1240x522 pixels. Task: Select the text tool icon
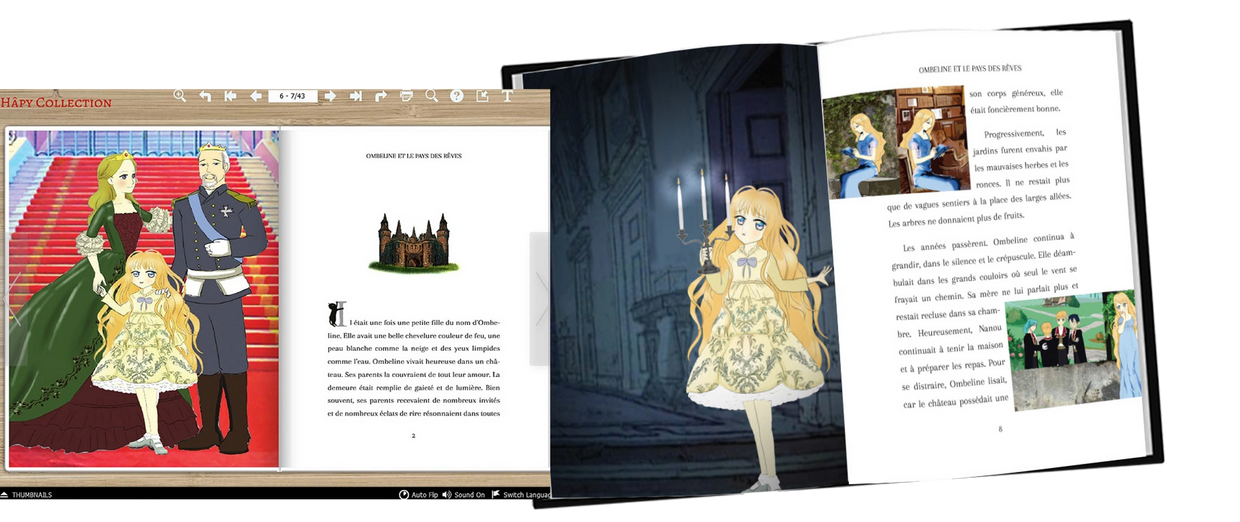(x=507, y=96)
